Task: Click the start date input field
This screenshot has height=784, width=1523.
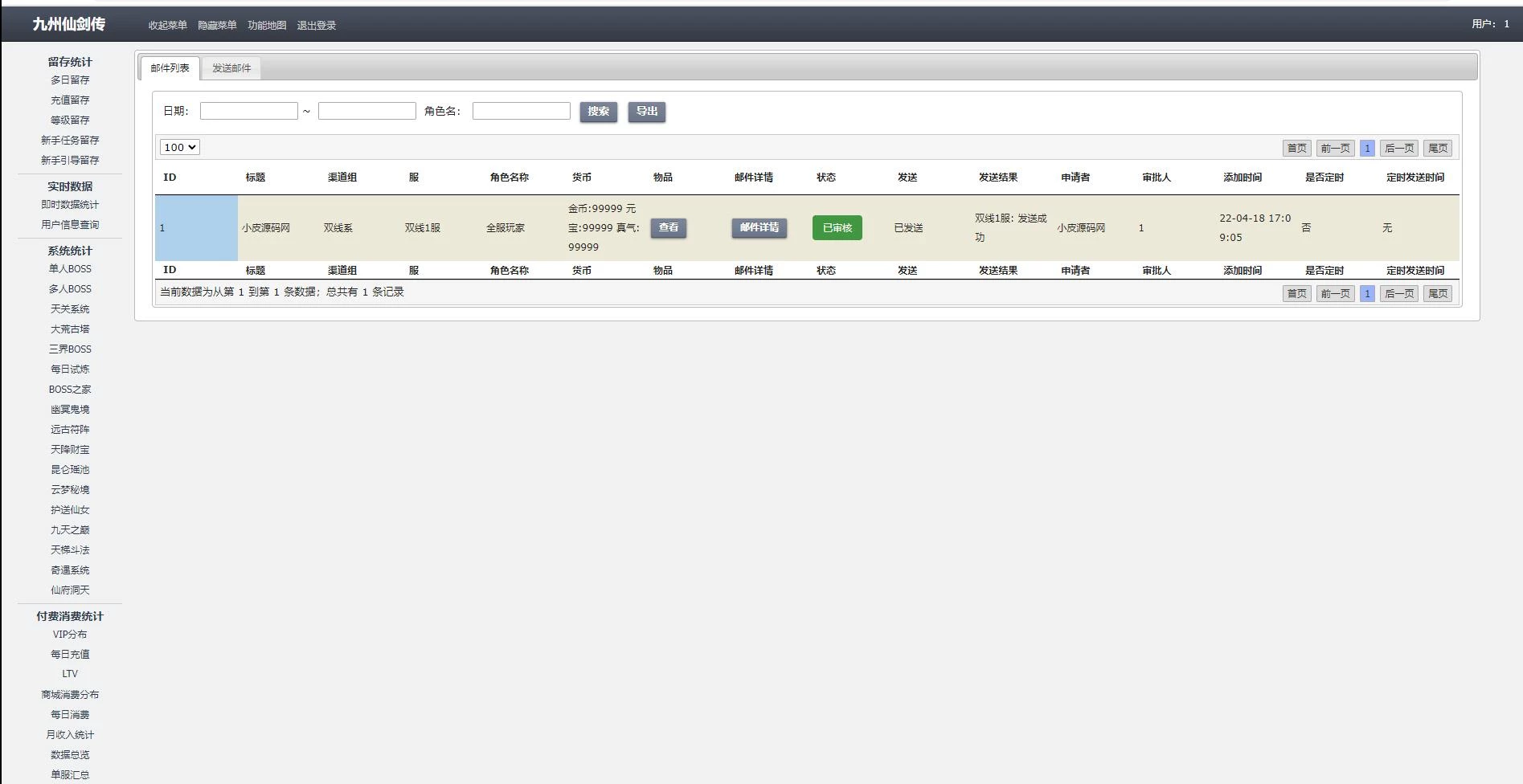Action: [248, 111]
